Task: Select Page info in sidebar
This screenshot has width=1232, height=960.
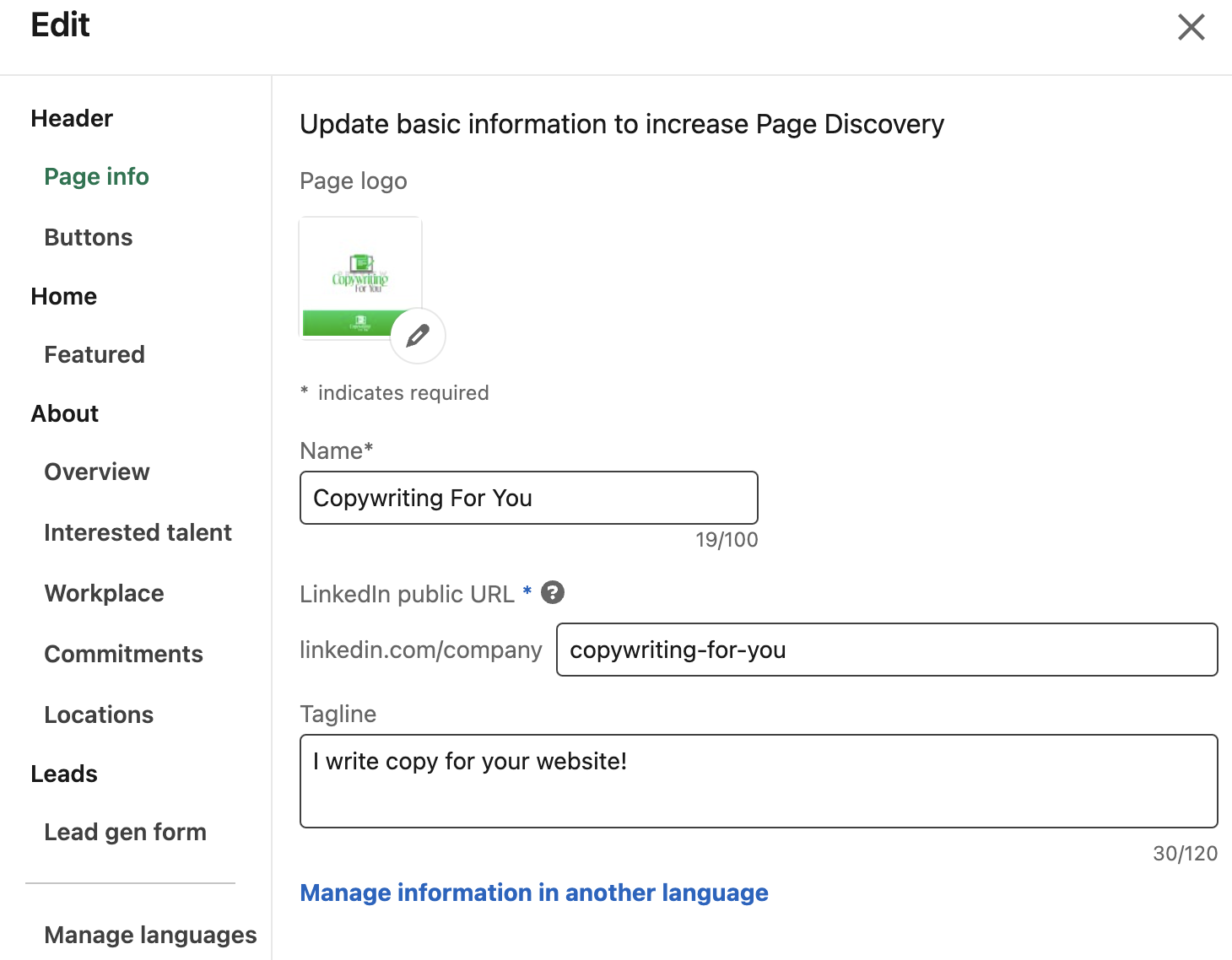Action: [96, 176]
